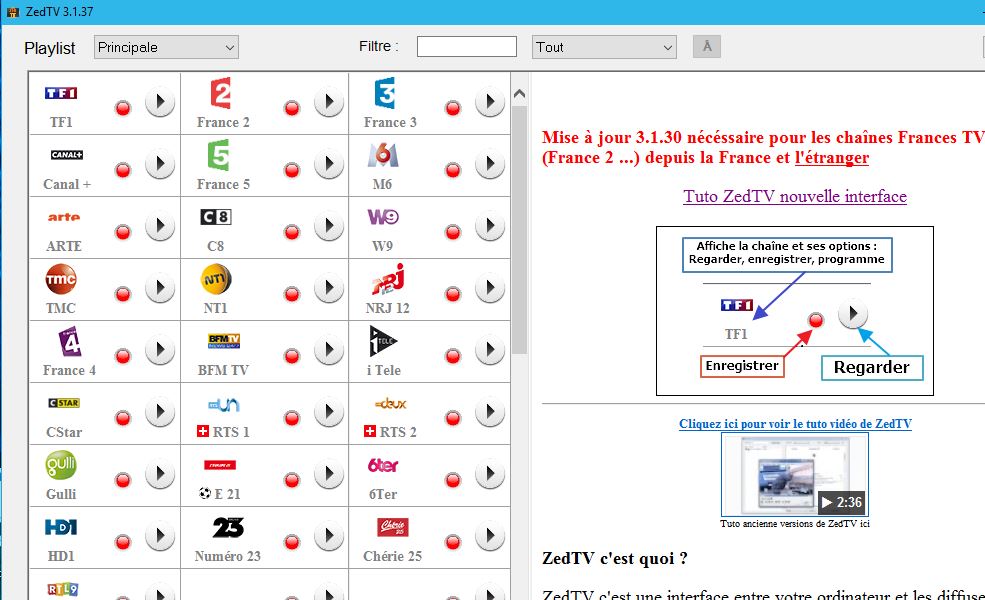Expand the Tout filter dropdown

tap(603, 47)
